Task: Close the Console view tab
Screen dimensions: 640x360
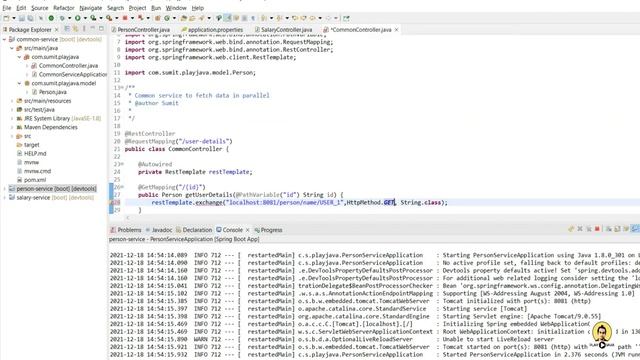Action: [247, 230]
